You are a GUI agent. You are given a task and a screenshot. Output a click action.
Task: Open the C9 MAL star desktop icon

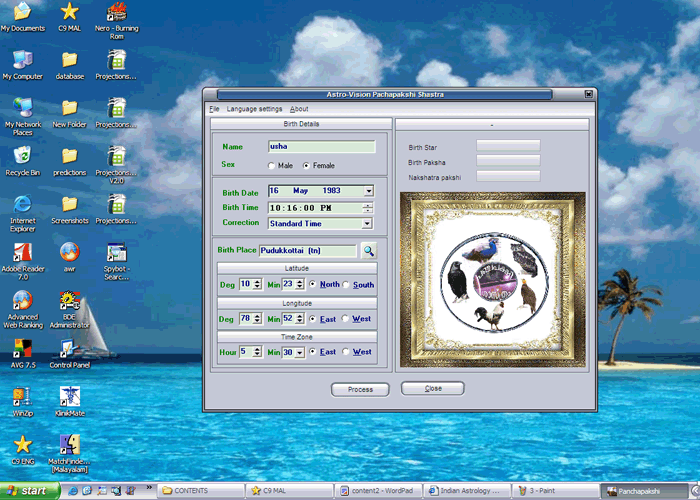coord(70,17)
